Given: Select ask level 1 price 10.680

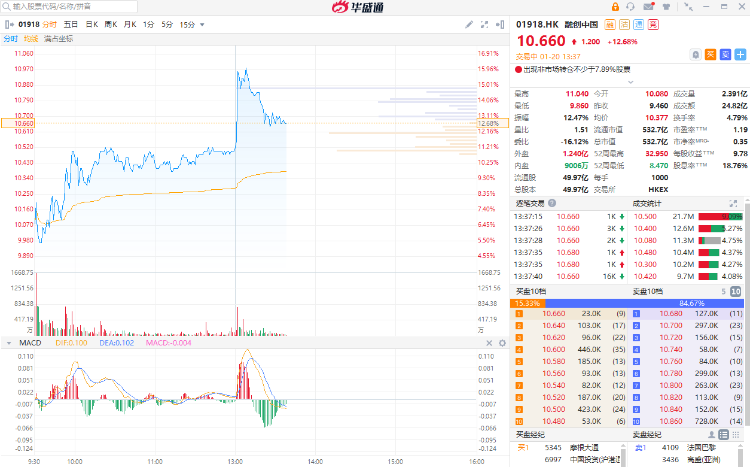Looking at the screenshot, I should tap(671, 313).
